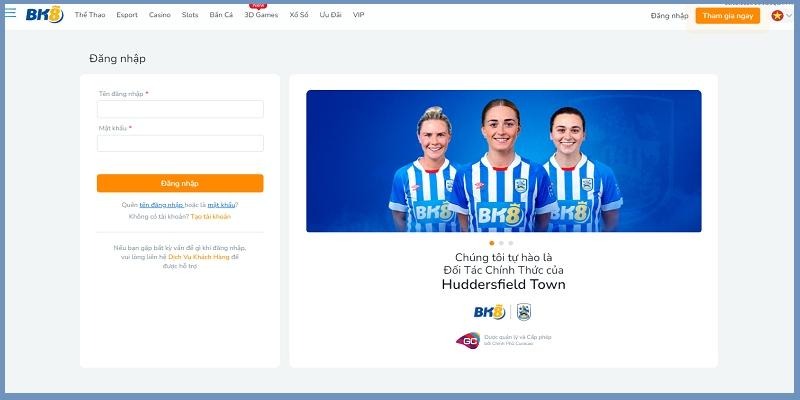Select the first orange carousel dot
This screenshot has height=400, width=800.
pos(491,243)
